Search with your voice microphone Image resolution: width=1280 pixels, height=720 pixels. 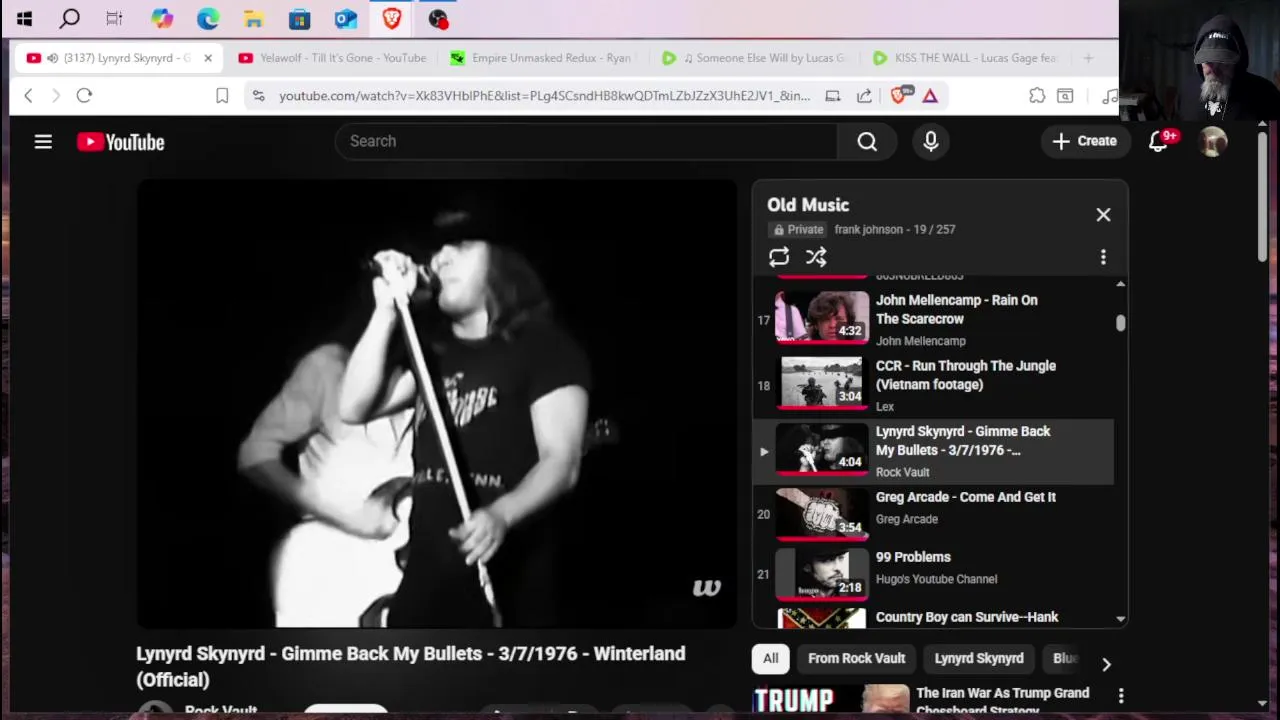coord(931,141)
